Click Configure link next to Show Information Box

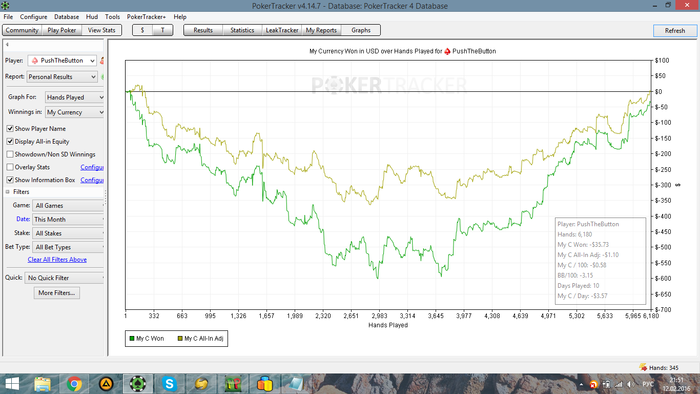click(x=92, y=180)
